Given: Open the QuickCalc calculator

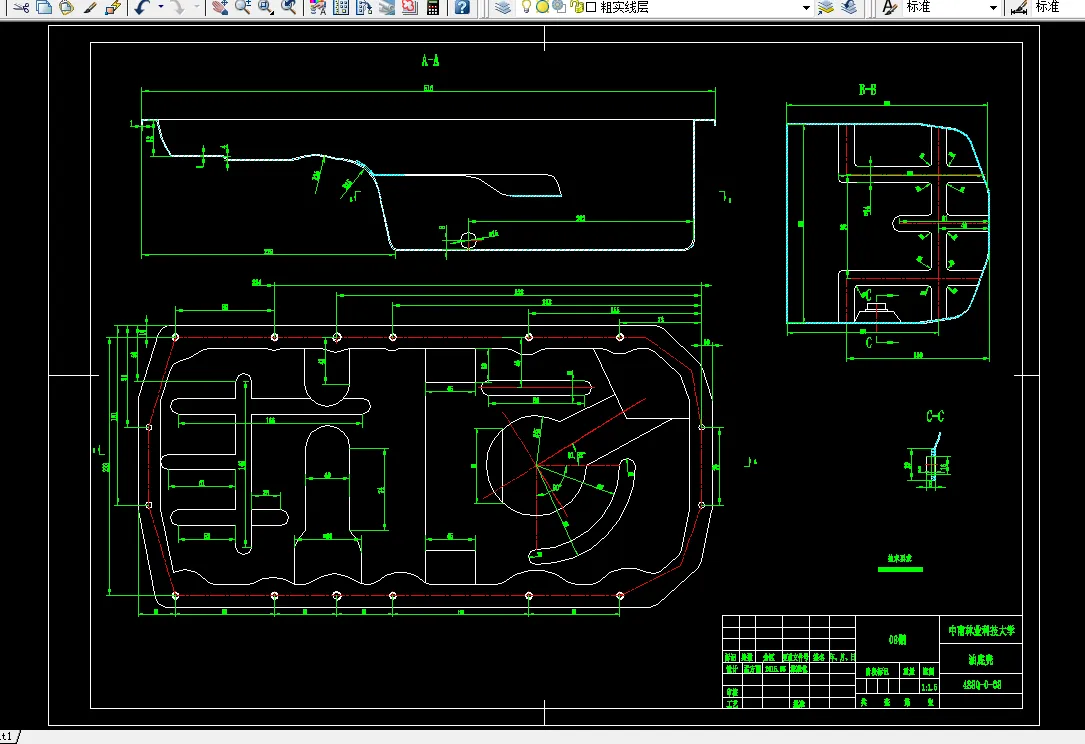Looking at the screenshot, I should point(433,8).
